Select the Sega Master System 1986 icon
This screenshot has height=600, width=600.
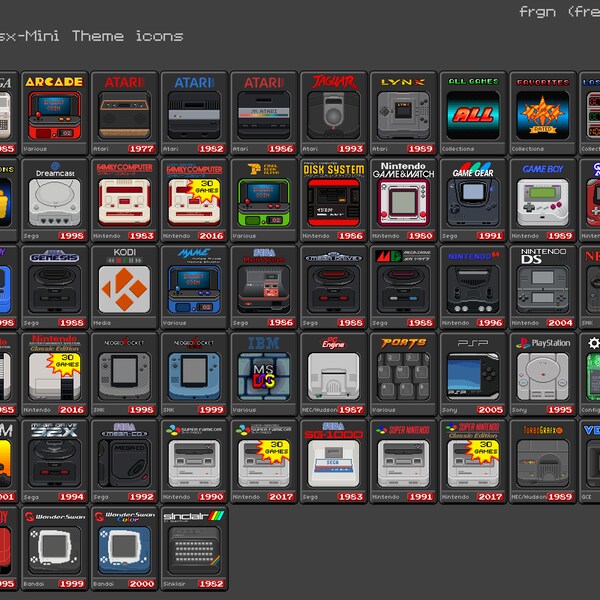click(264, 287)
